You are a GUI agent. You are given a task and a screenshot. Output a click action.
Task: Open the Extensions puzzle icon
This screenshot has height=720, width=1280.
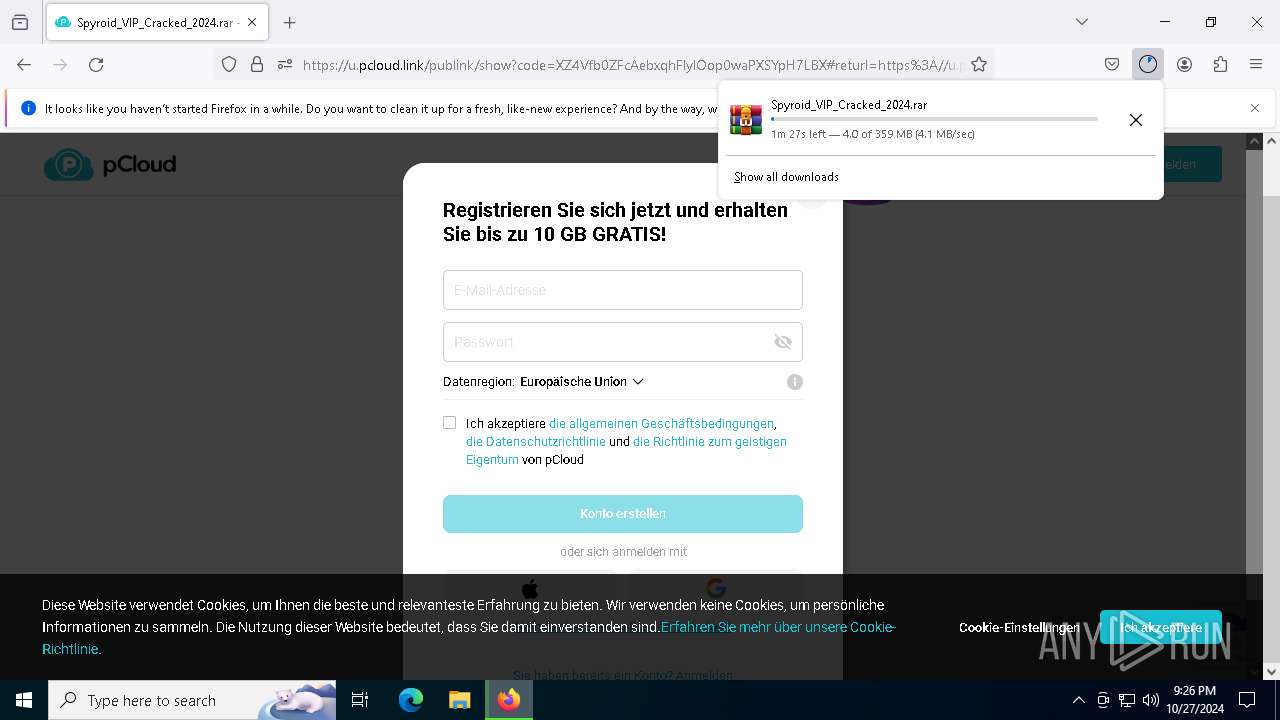(1220, 64)
